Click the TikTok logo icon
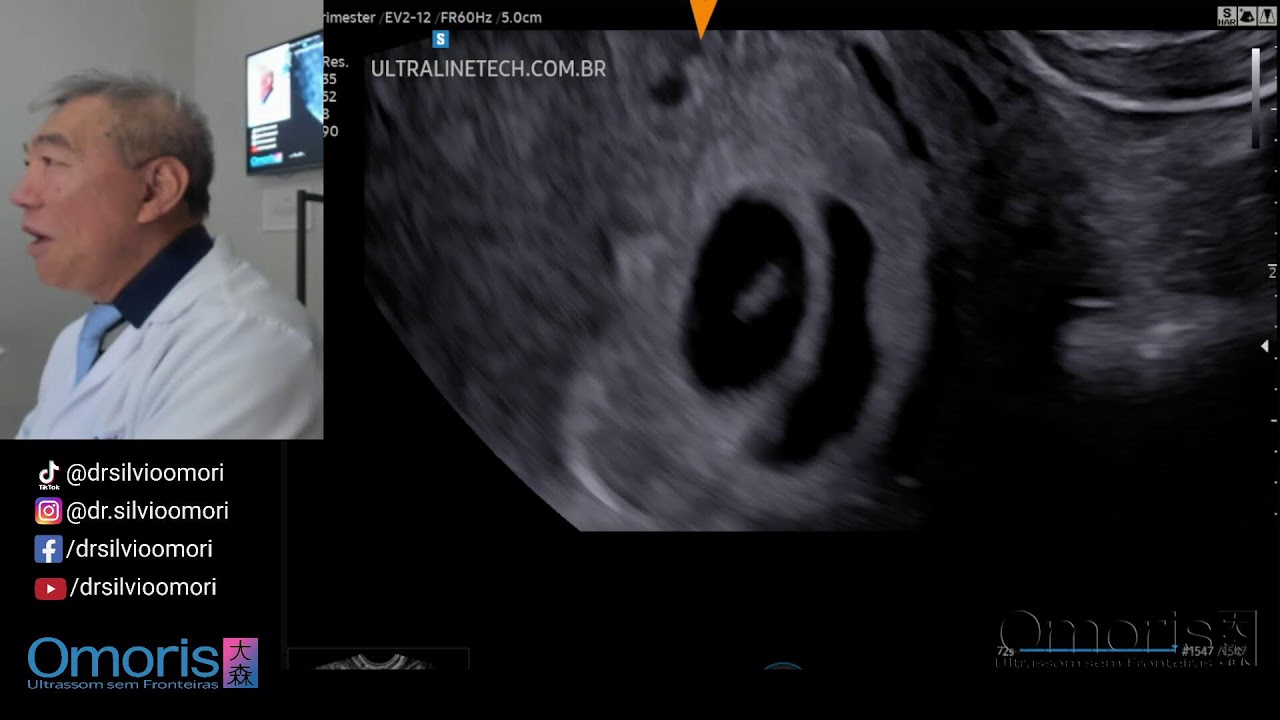Image resolution: width=1280 pixels, height=720 pixels. (x=48, y=475)
